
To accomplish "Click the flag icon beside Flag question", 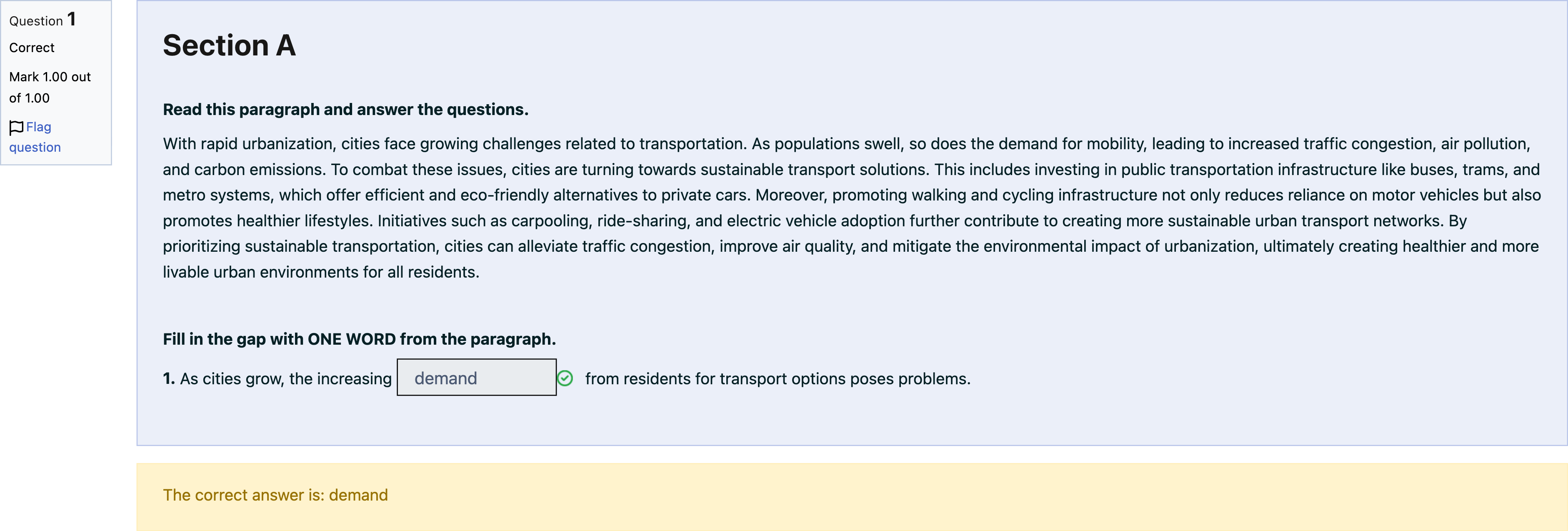I will pos(16,127).
